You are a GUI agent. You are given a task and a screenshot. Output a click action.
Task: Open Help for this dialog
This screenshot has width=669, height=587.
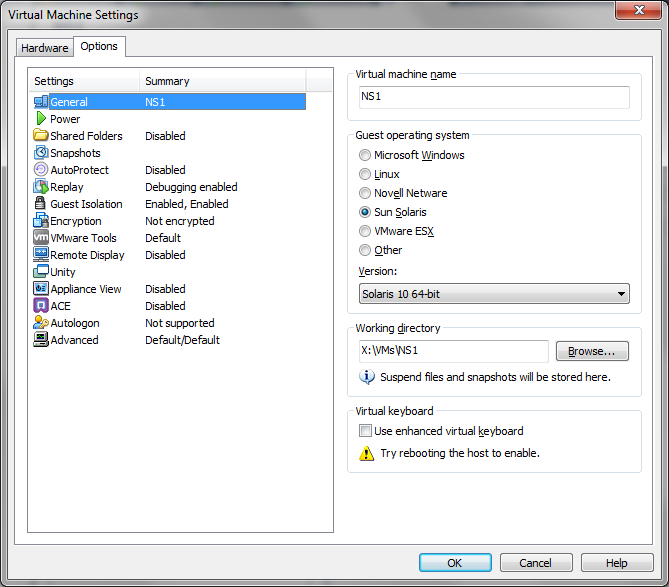click(617, 563)
